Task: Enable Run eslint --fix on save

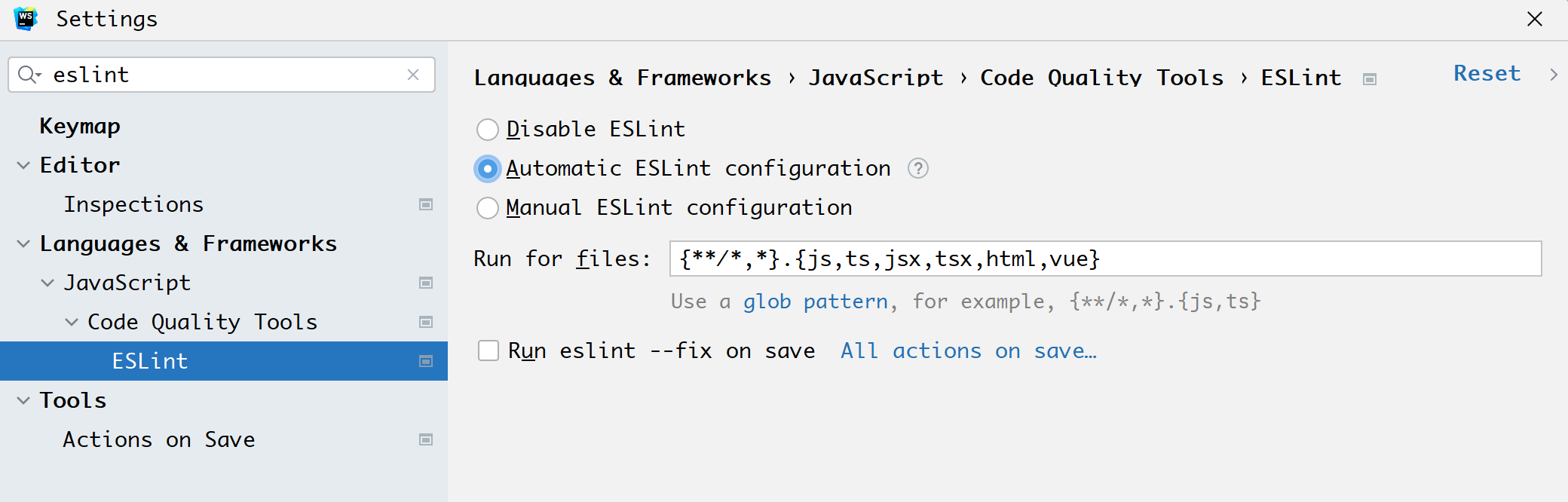Action: click(488, 350)
